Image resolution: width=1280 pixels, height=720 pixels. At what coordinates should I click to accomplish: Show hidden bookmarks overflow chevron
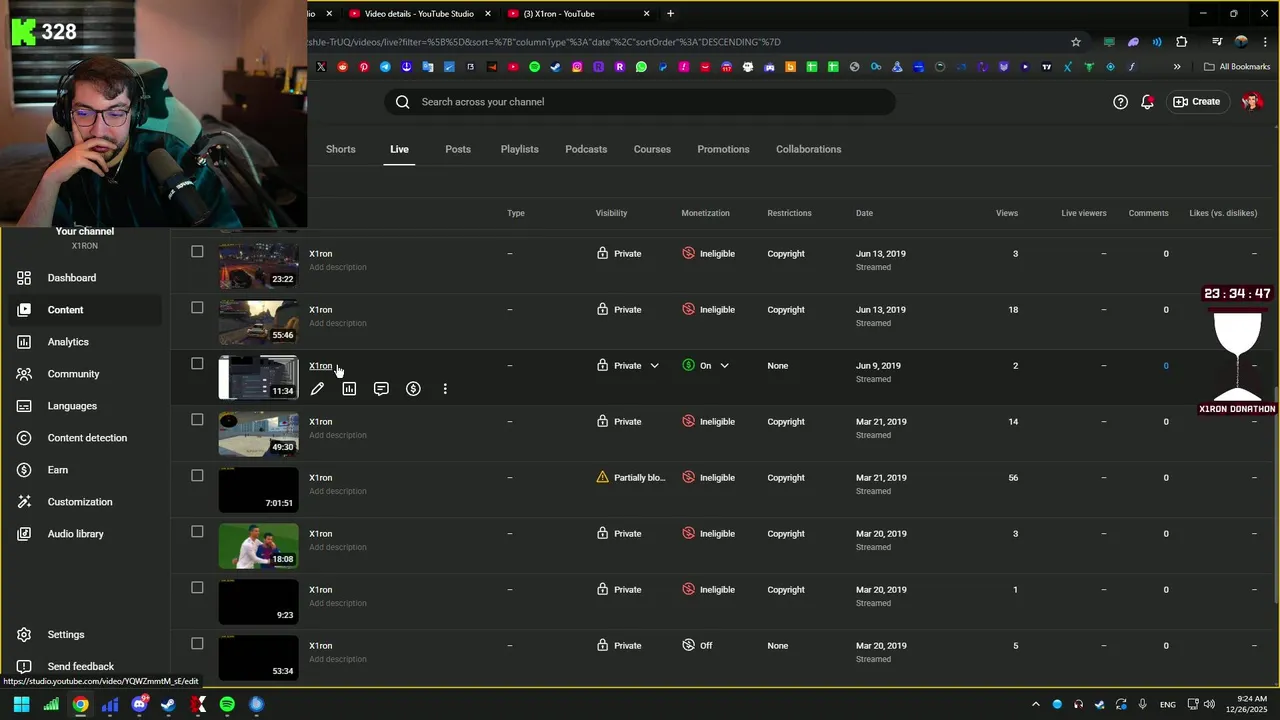click(1177, 67)
